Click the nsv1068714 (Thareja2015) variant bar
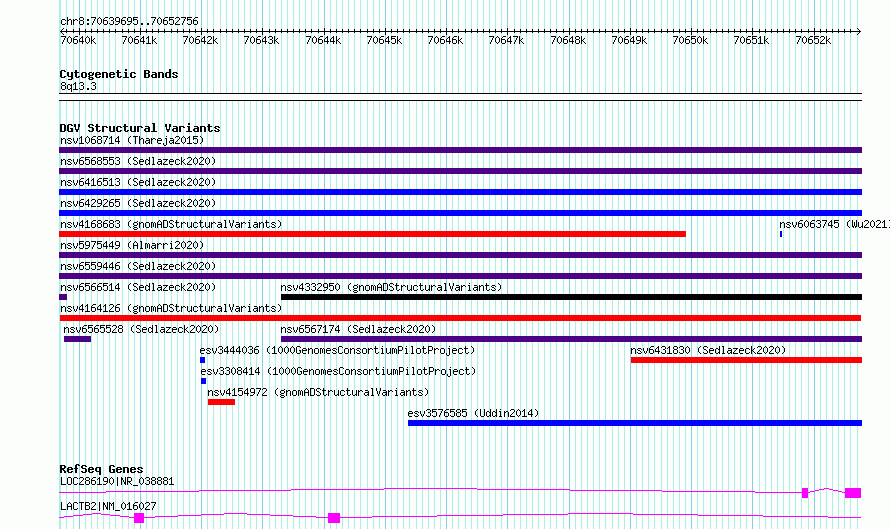The image size is (890, 529). pyautogui.click(x=460, y=150)
